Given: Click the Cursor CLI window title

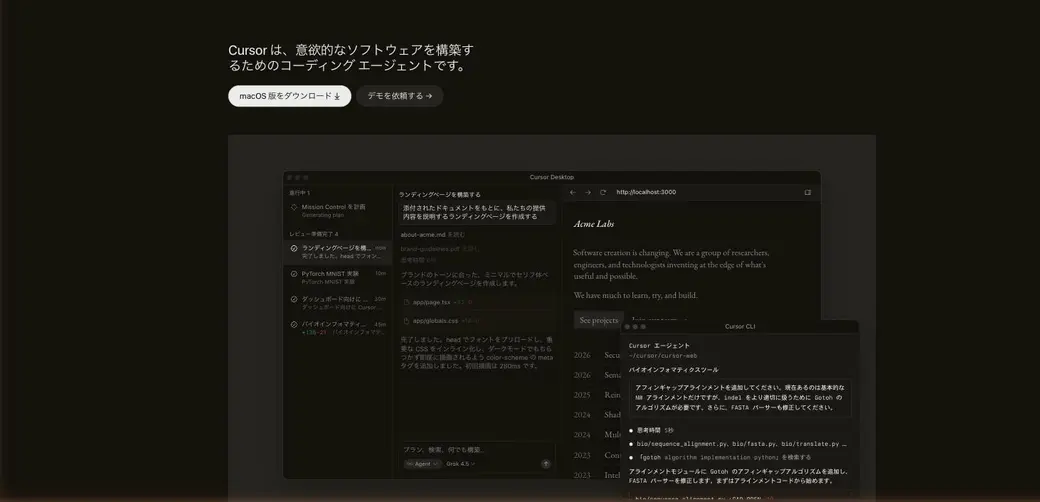Looking at the screenshot, I should (740, 326).
